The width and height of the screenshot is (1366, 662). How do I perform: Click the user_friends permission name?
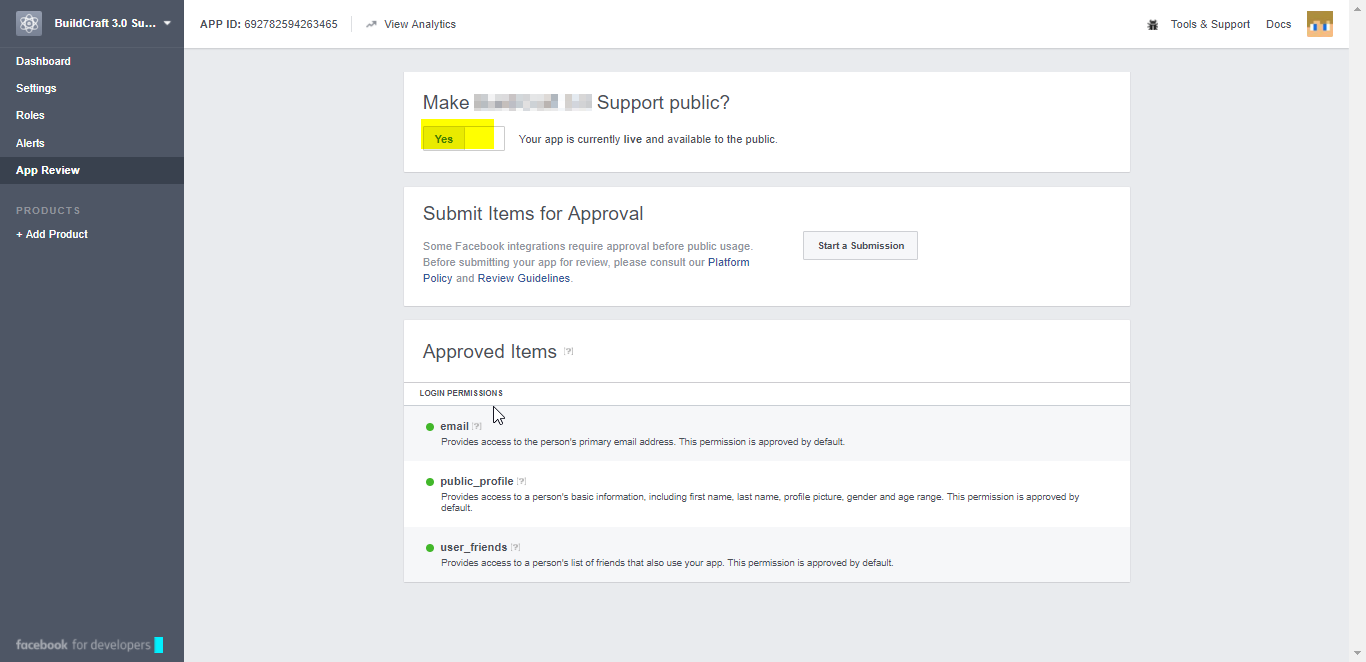click(x=474, y=547)
